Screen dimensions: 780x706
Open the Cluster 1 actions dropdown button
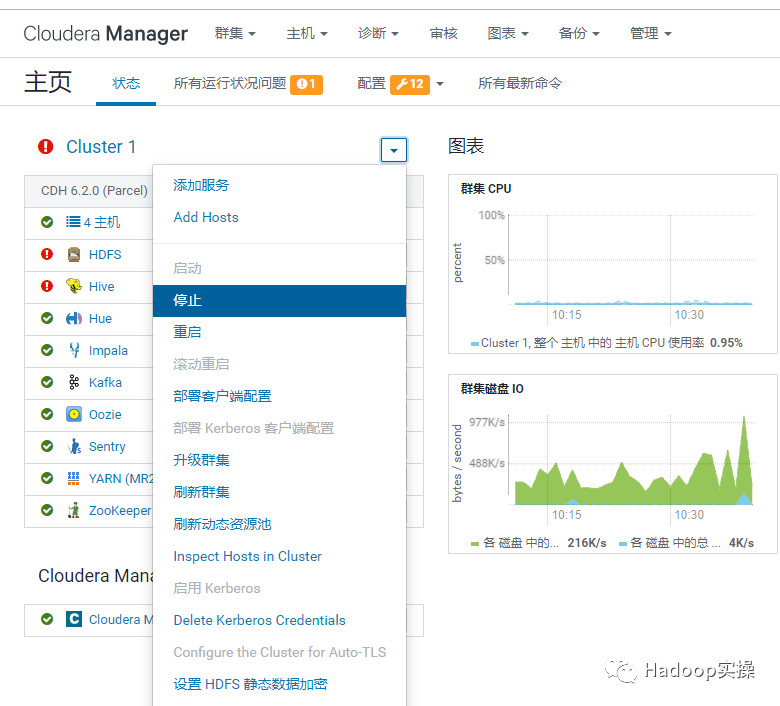(394, 150)
